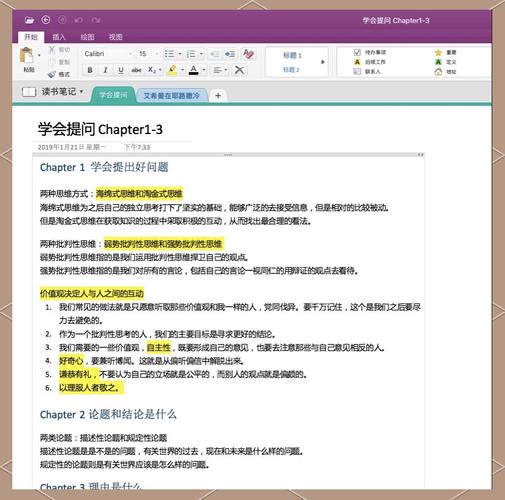Click the page title 学会提问 Chapter1-3
Image resolution: width=505 pixels, height=500 pixels.
(x=100, y=129)
